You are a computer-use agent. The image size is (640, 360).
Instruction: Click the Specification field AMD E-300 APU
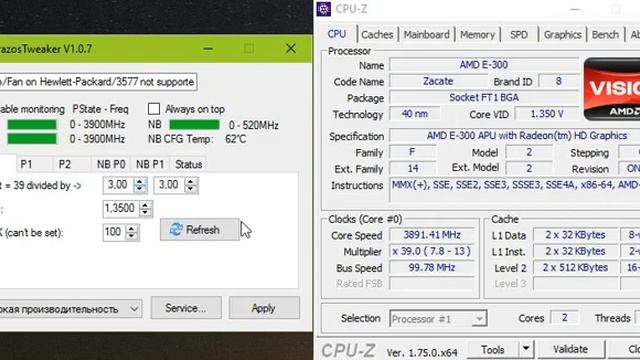[x=515, y=136]
